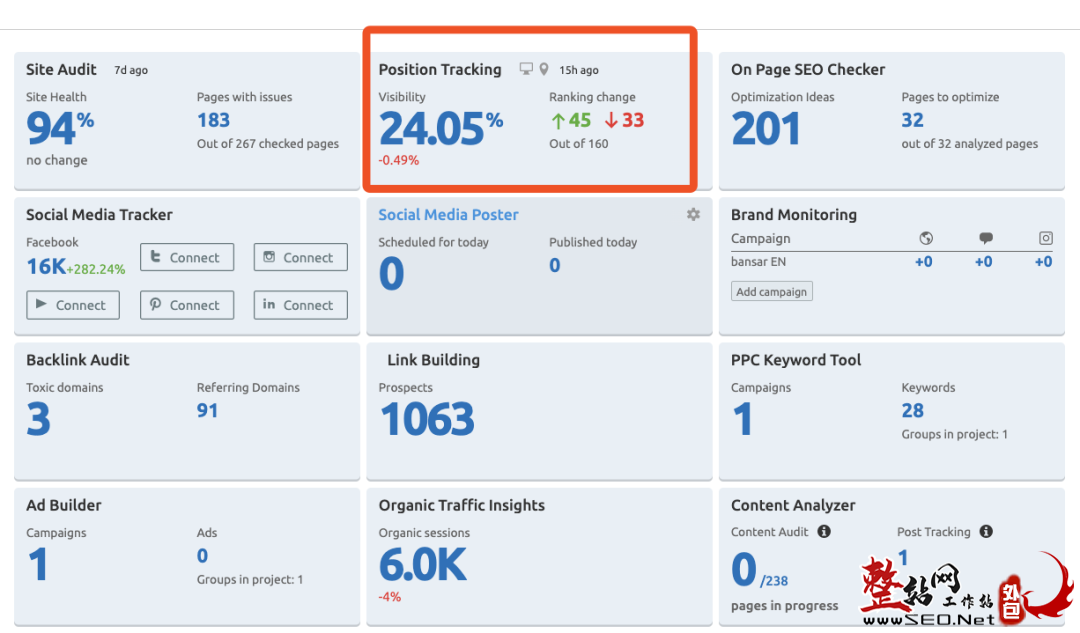Click the 28 keywords value
1080x633 pixels.
point(913,411)
